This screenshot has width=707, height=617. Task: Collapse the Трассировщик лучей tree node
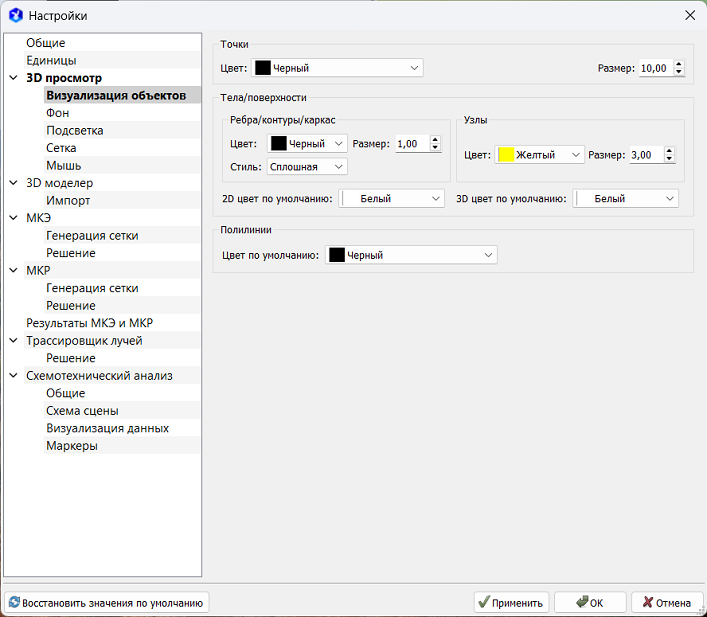[13, 341]
